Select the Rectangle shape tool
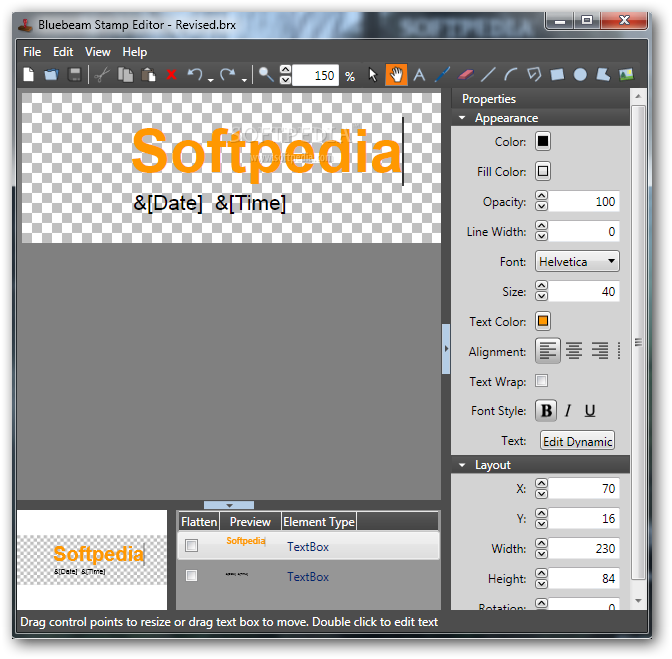672x659 pixels. (557, 75)
